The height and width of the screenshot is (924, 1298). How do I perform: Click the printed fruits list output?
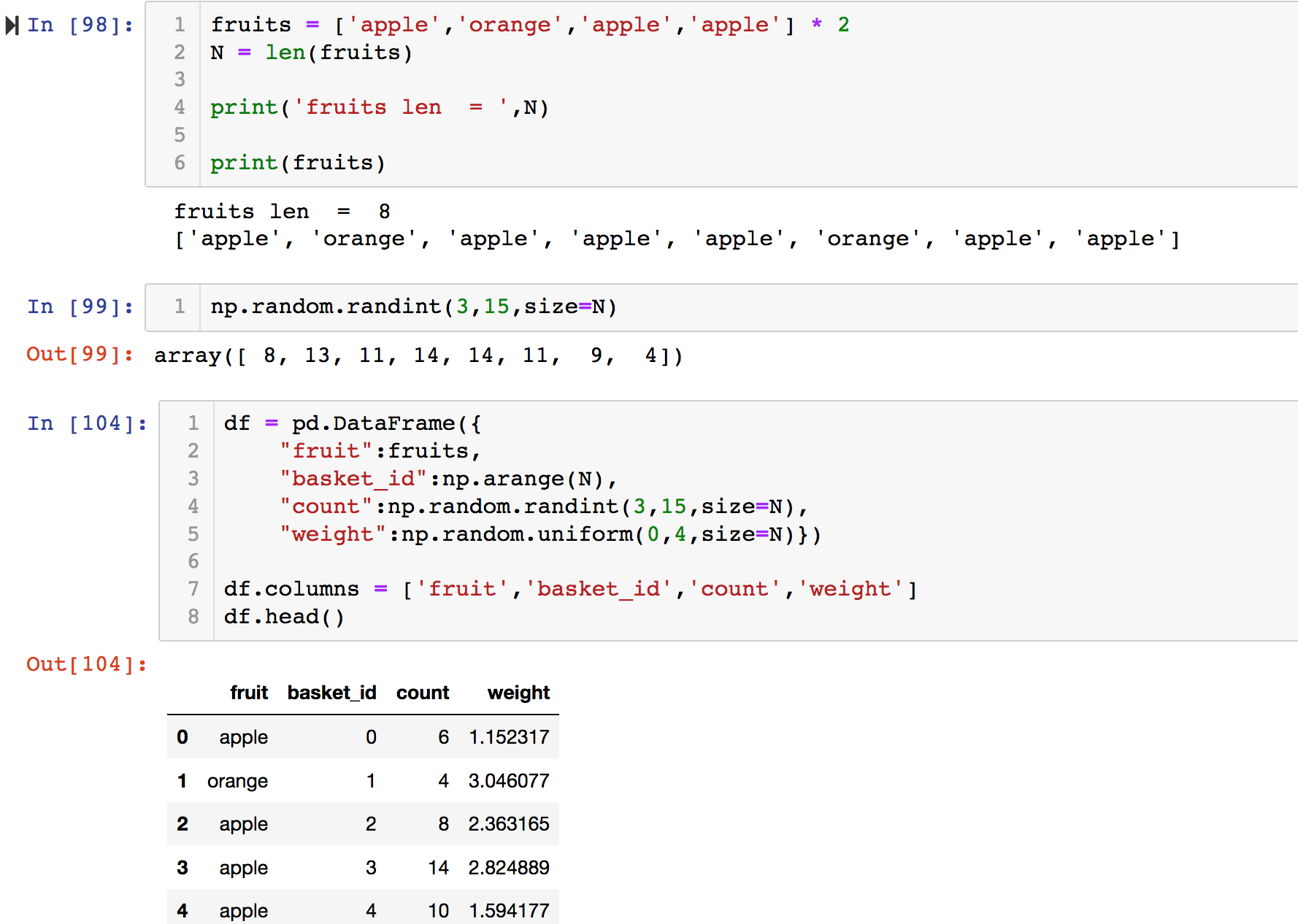tap(677, 239)
